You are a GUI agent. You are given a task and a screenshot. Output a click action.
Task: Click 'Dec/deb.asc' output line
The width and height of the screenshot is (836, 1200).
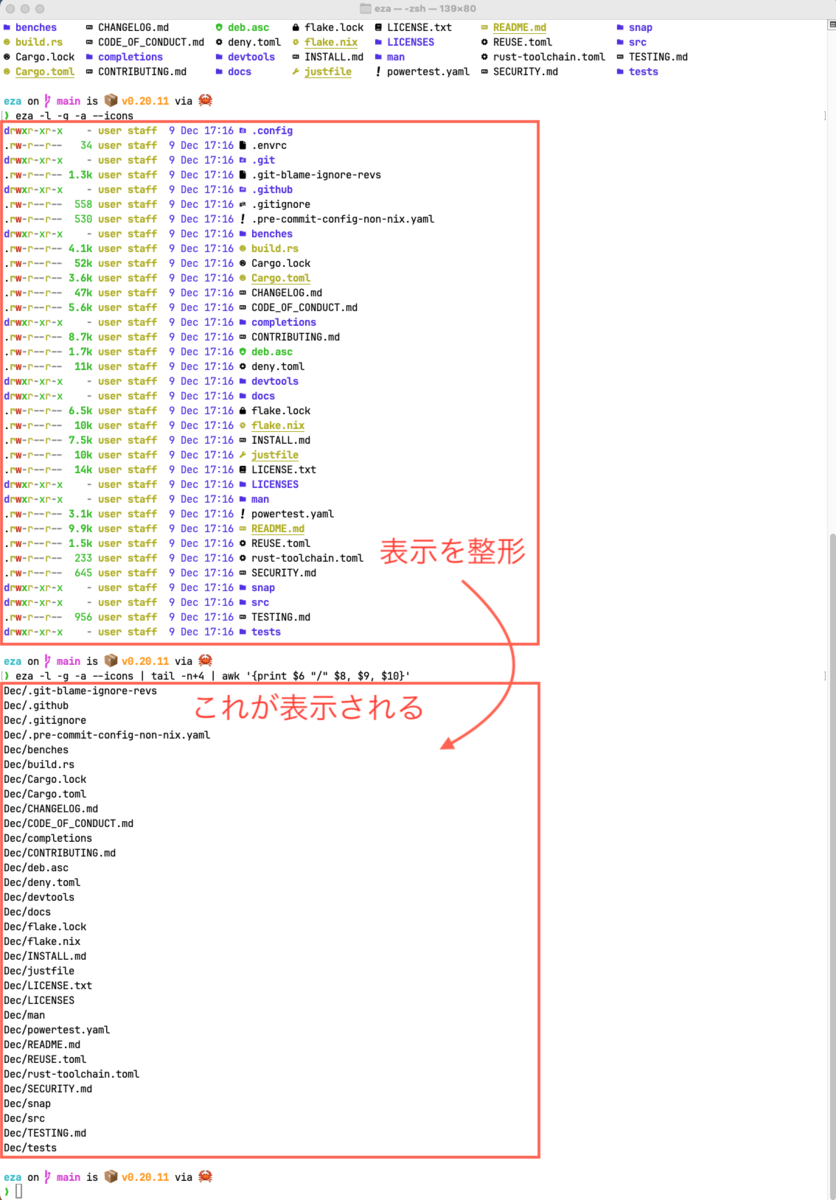pos(36,868)
